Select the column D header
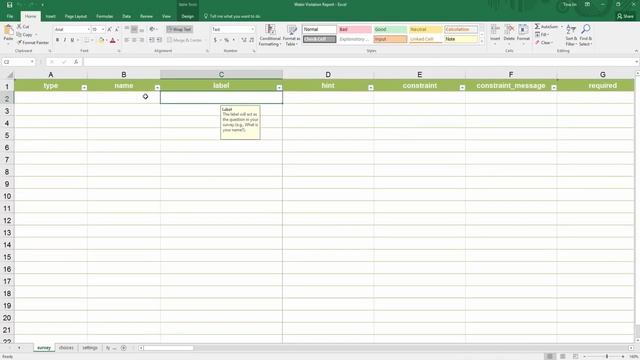Image resolution: width=640 pixels, height=360 pixels. (328, 74)
